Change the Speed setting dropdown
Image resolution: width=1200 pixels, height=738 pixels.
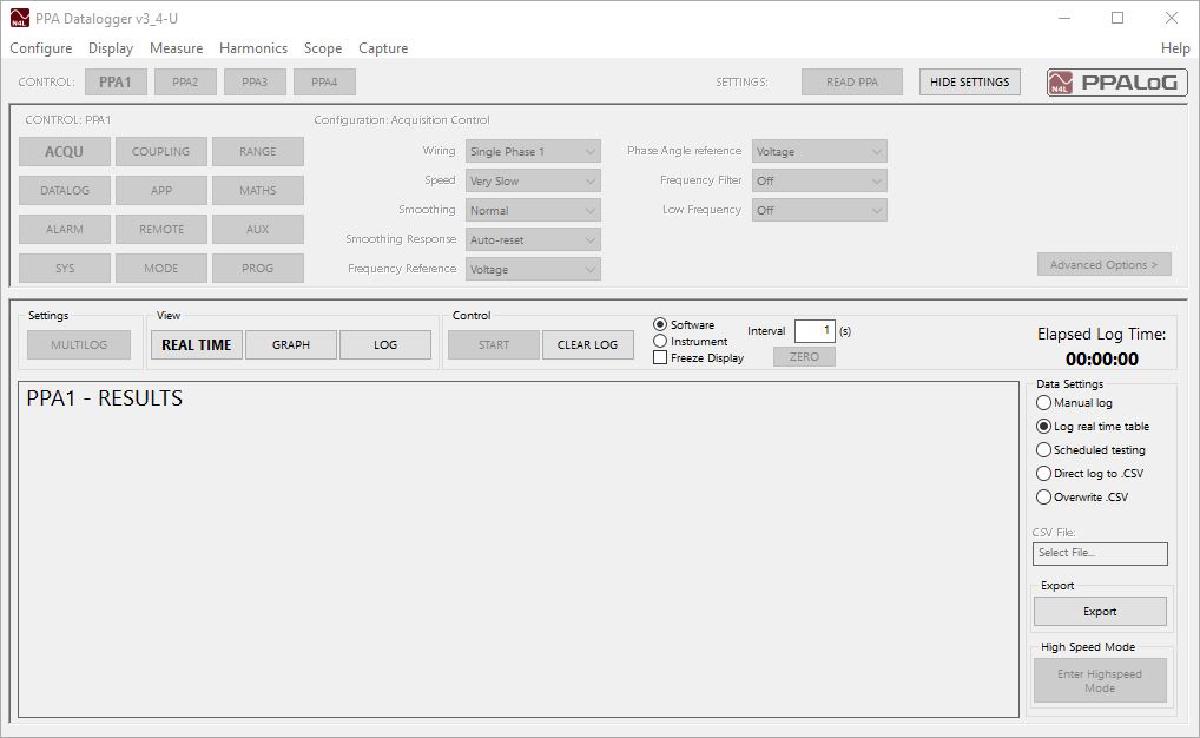pos(532,181)
